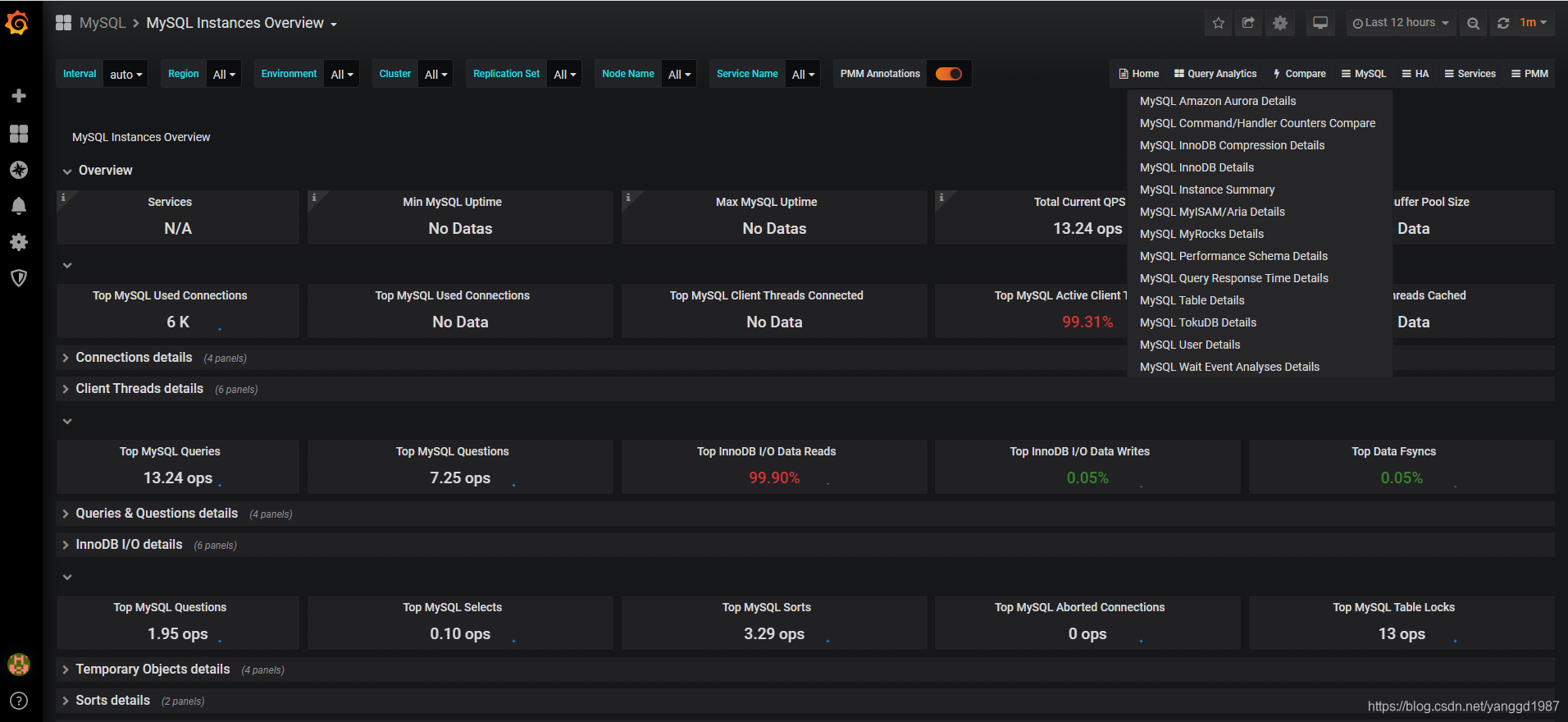Image resolution: width=1568 pixels, height=722 pixels.
Task: Click the info icon on Services panel
Action: pyautogui.click(x=63, y=197)
